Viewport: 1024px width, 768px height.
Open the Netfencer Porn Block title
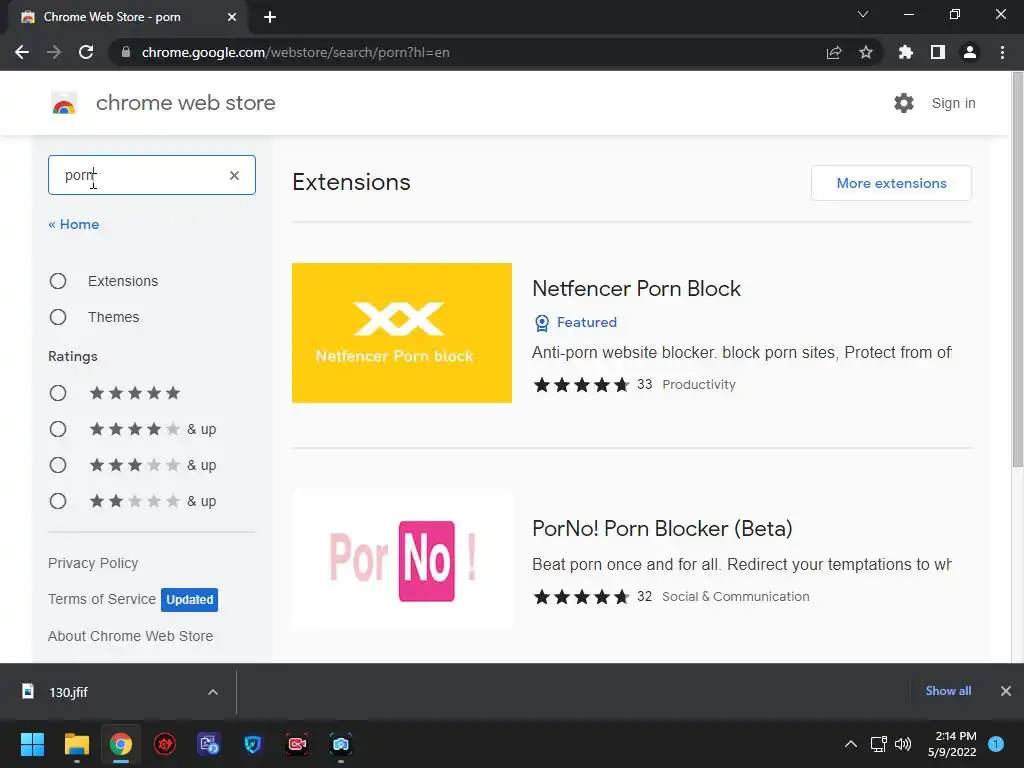tap(637, 289)
